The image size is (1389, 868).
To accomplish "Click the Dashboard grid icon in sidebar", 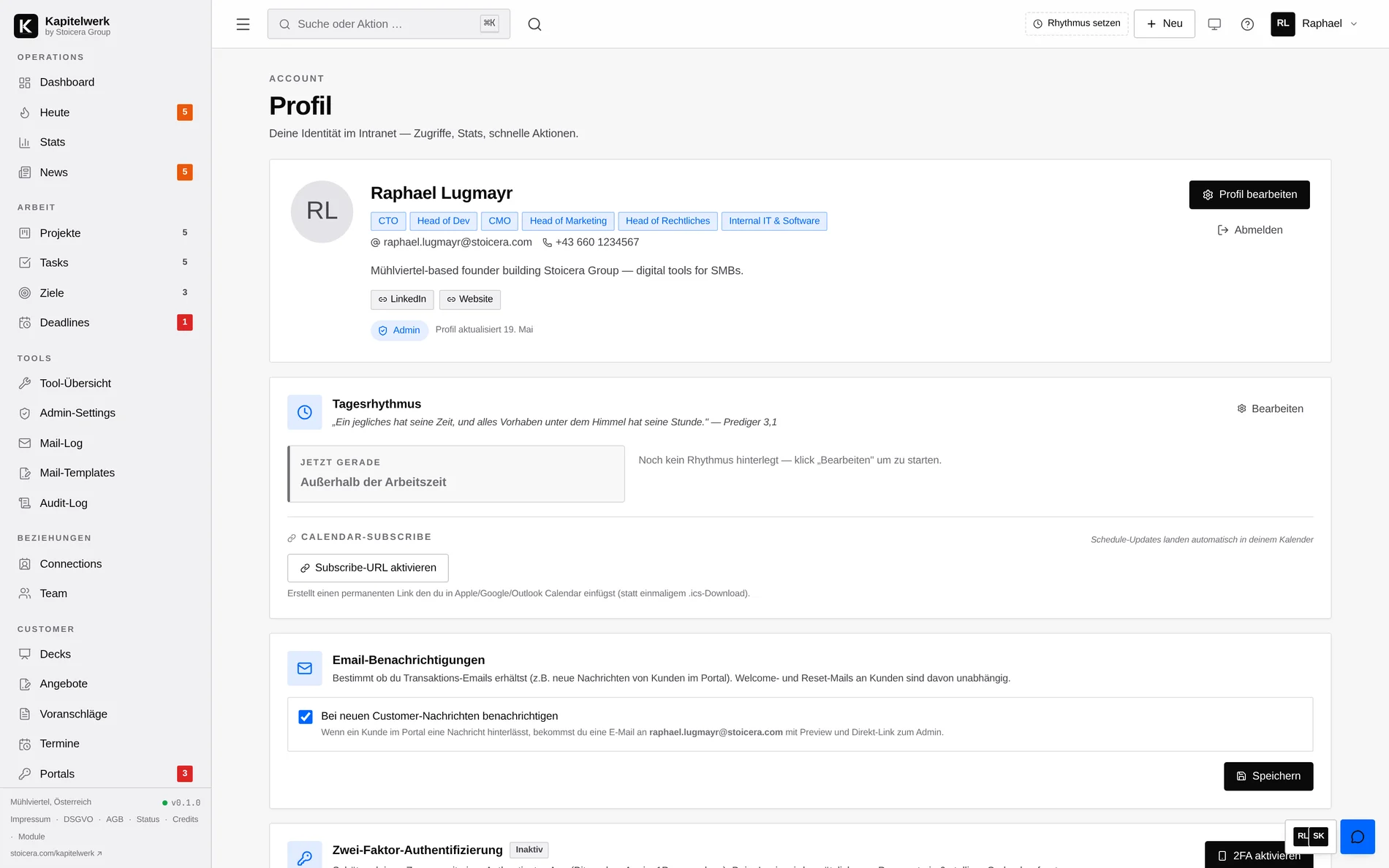I will click(25, 83).
